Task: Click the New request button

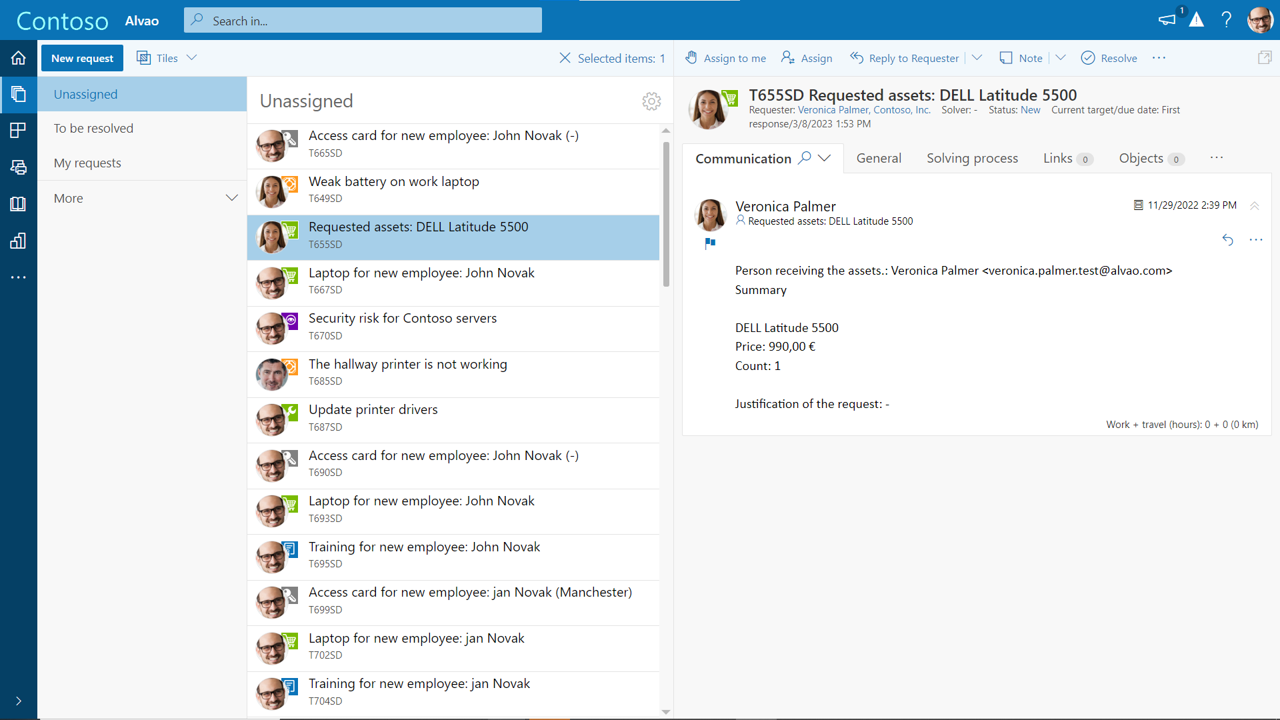Action: [x=82, y=58]
